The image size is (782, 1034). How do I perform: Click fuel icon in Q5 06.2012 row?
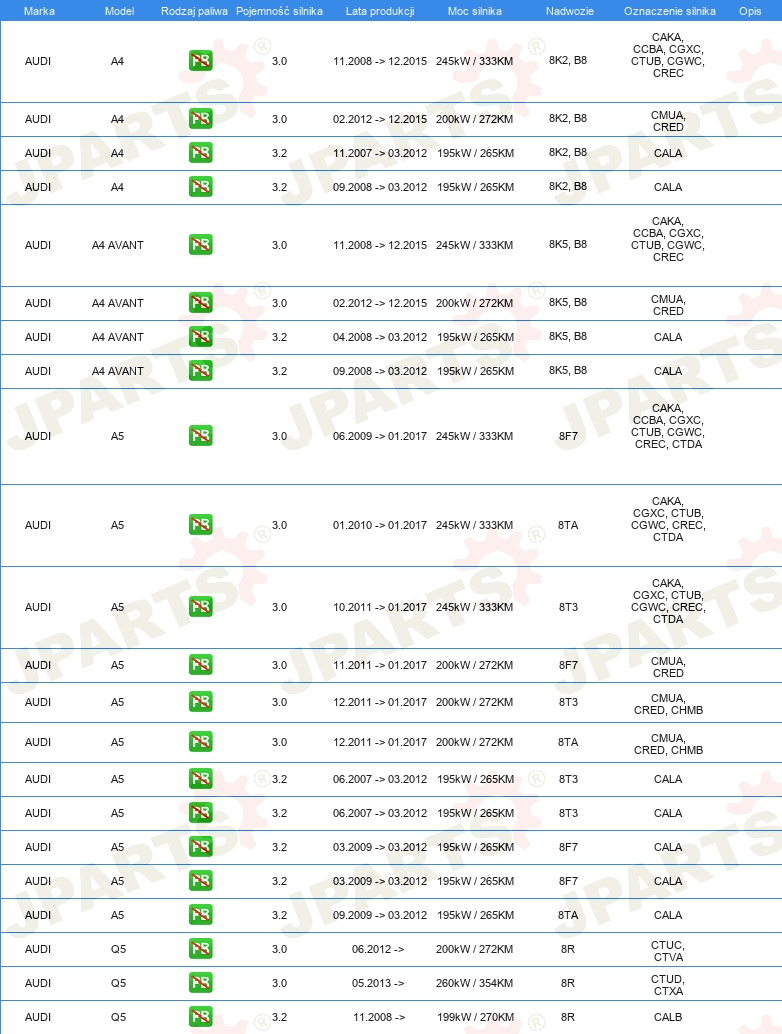pos(200,949)
